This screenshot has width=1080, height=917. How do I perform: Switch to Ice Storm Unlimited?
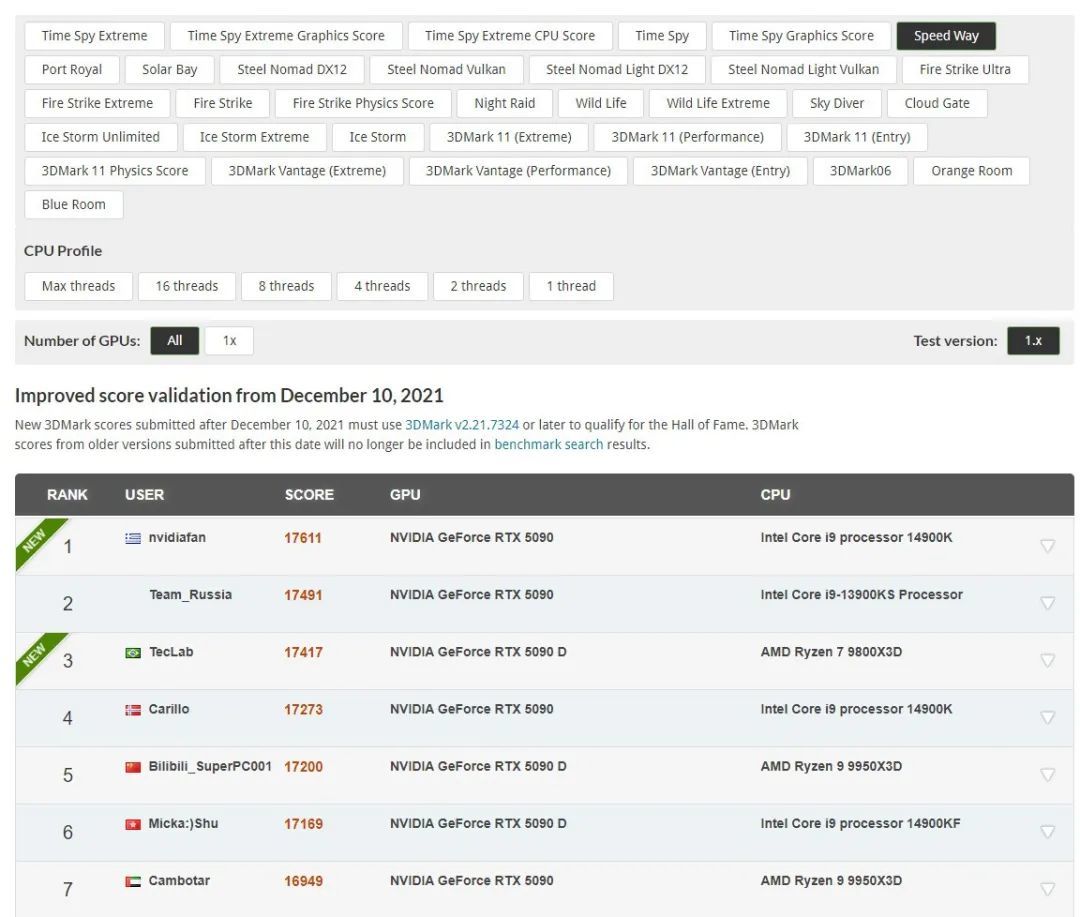tap(101, 137)
